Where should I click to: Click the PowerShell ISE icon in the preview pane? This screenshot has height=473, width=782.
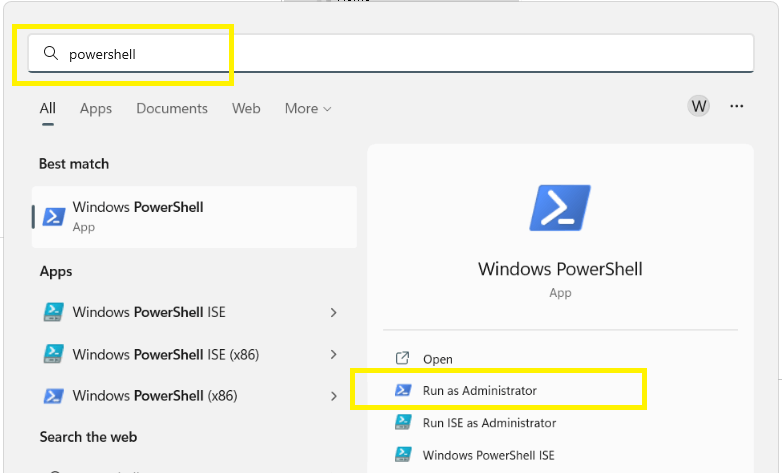click(403, 454)
